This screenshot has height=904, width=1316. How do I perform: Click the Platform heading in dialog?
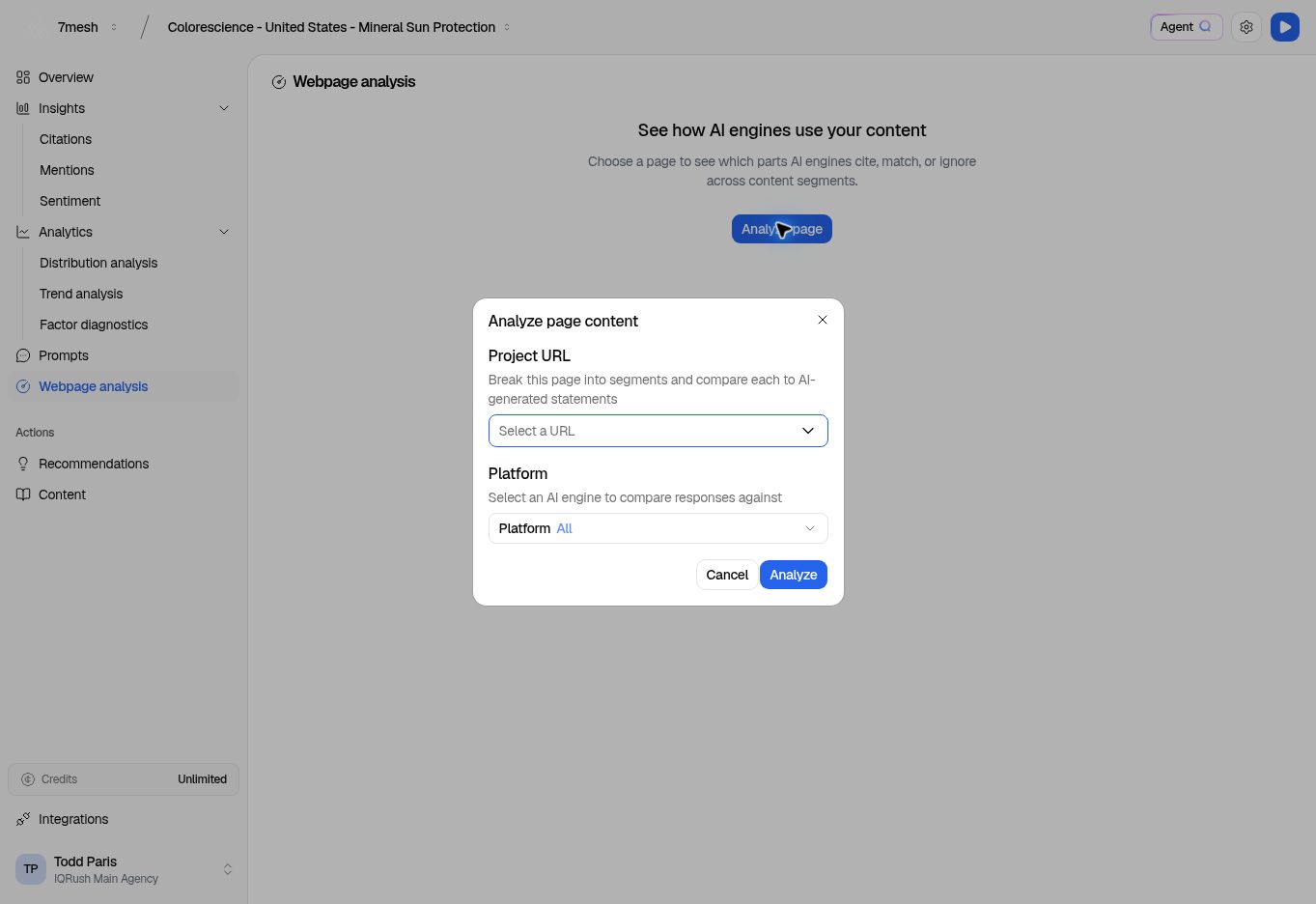coord(518,473)
